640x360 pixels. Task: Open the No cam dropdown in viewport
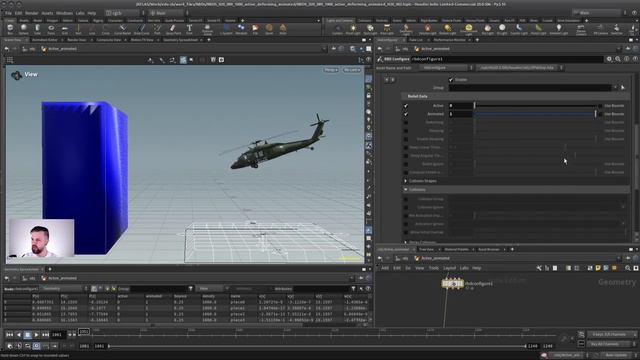(351, 70)
